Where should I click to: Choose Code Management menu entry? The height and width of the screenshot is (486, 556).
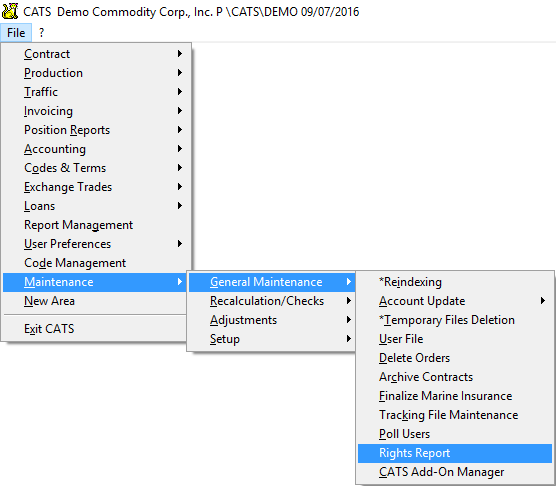click(96, 263)
